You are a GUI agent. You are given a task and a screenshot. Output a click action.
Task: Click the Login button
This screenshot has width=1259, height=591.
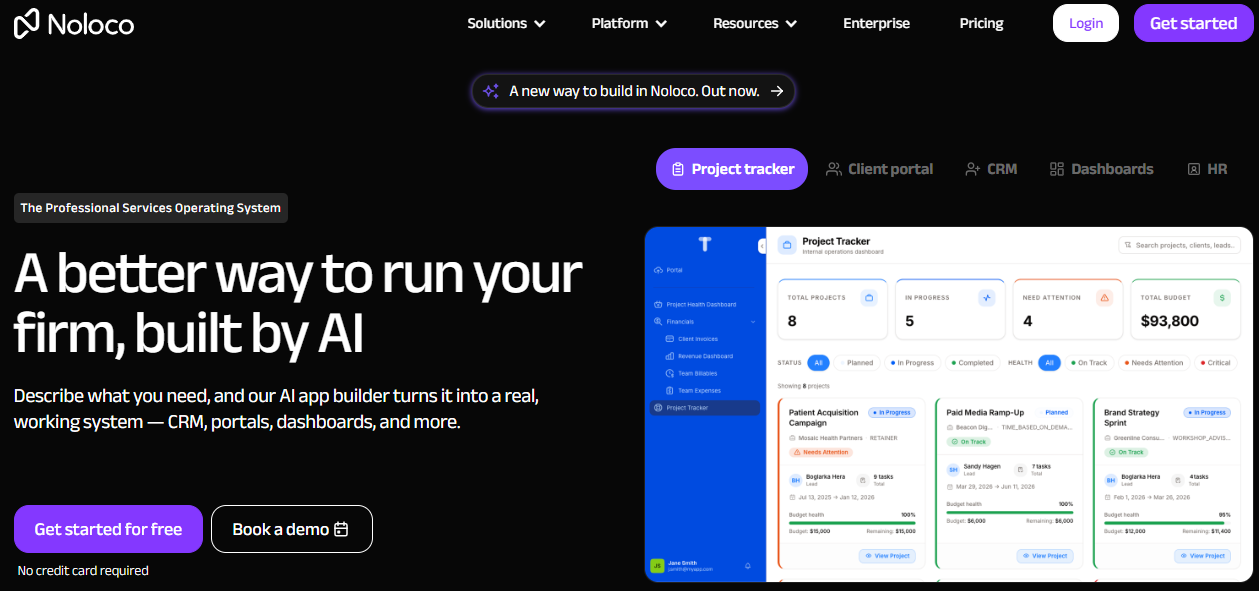tap(1086, 23)
